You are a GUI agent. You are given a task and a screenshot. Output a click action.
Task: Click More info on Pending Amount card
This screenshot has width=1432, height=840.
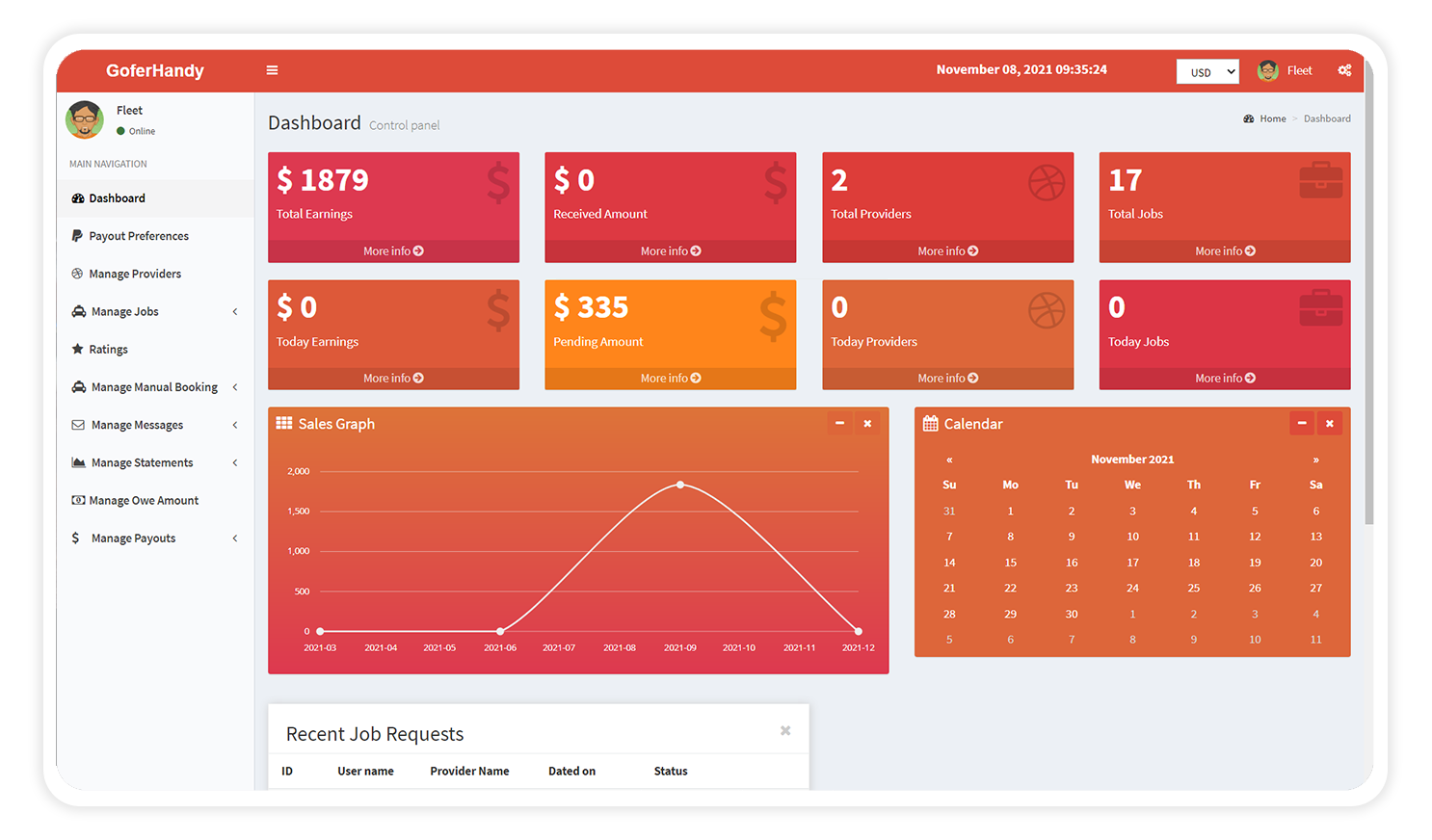pyautogui.click(x=671, y=379)
